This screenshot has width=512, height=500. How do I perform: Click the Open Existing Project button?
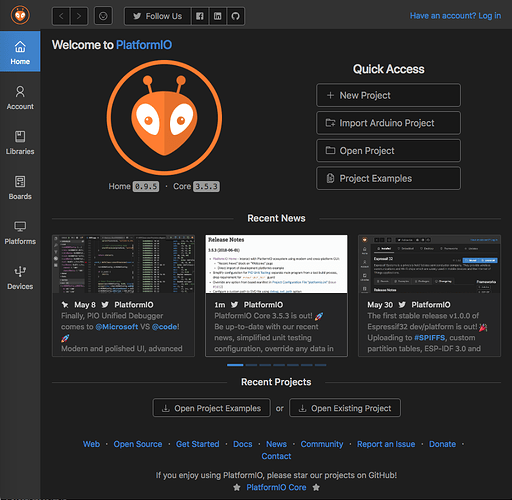click(x=345, y=408)
